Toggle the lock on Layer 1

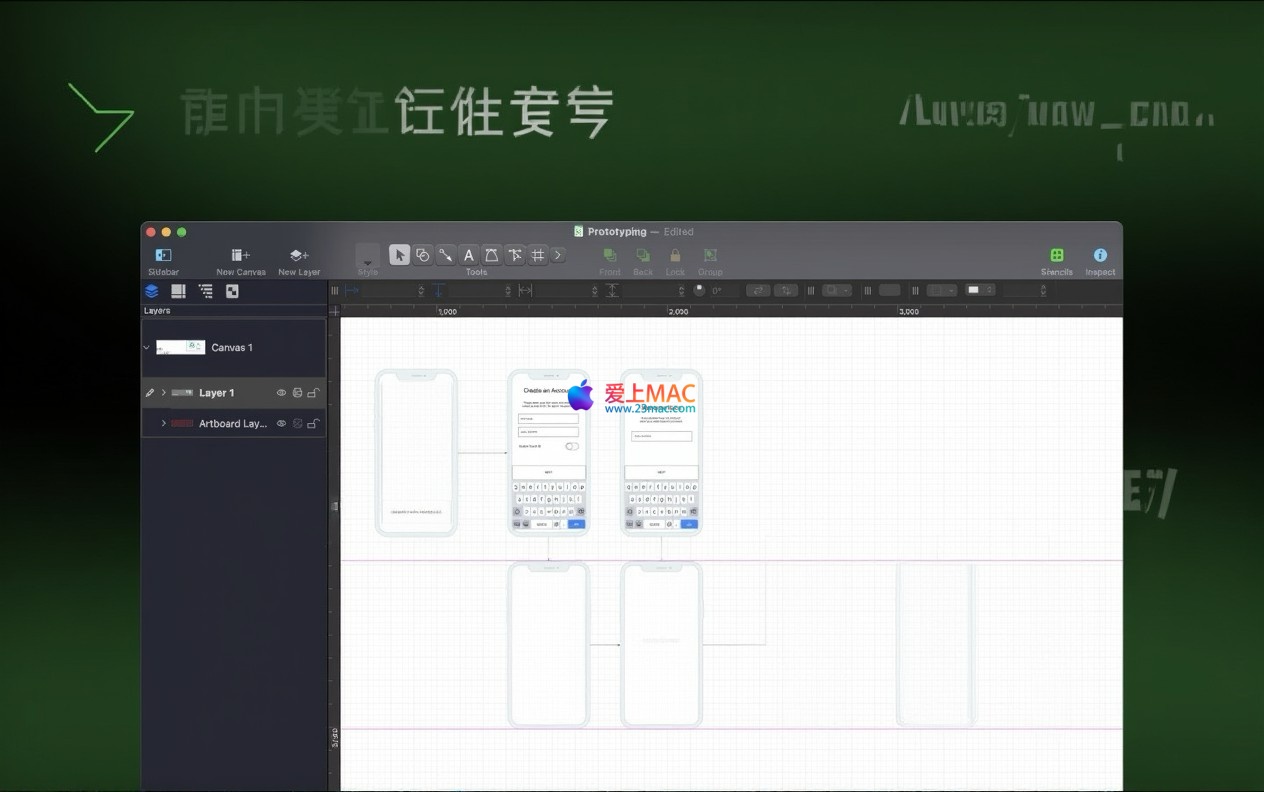point(313,393)
